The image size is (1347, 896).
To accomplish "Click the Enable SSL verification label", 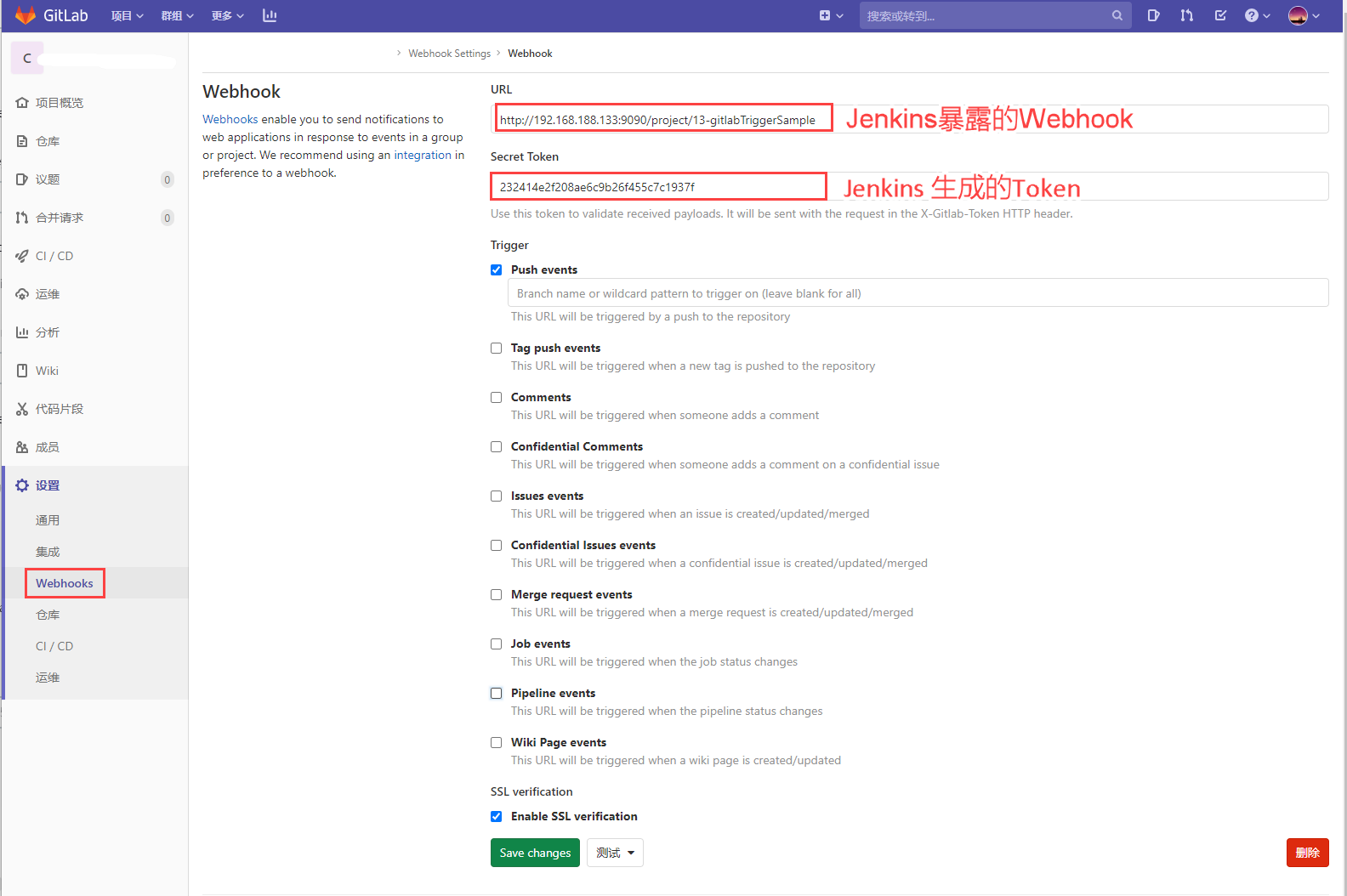I will click(x=574, y=816).
